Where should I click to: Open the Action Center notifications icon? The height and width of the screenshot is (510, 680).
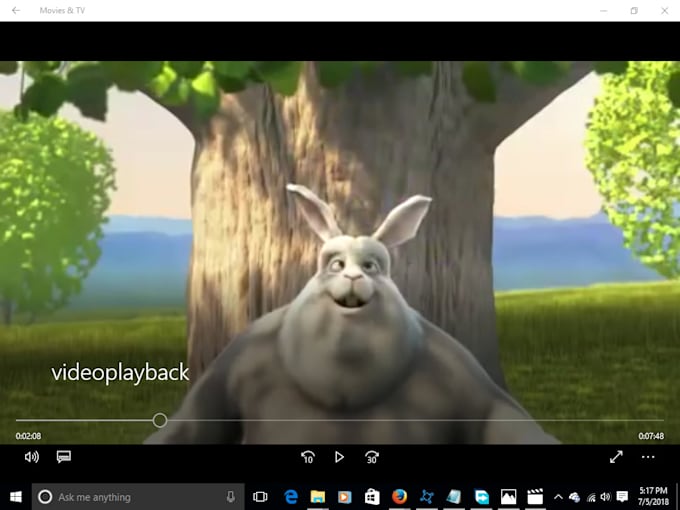pos(622,497)
